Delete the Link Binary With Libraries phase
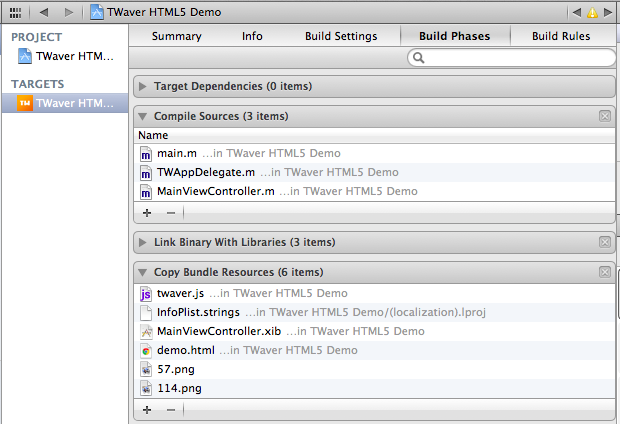Screen dimensions: 620x424 coord(605,242)
